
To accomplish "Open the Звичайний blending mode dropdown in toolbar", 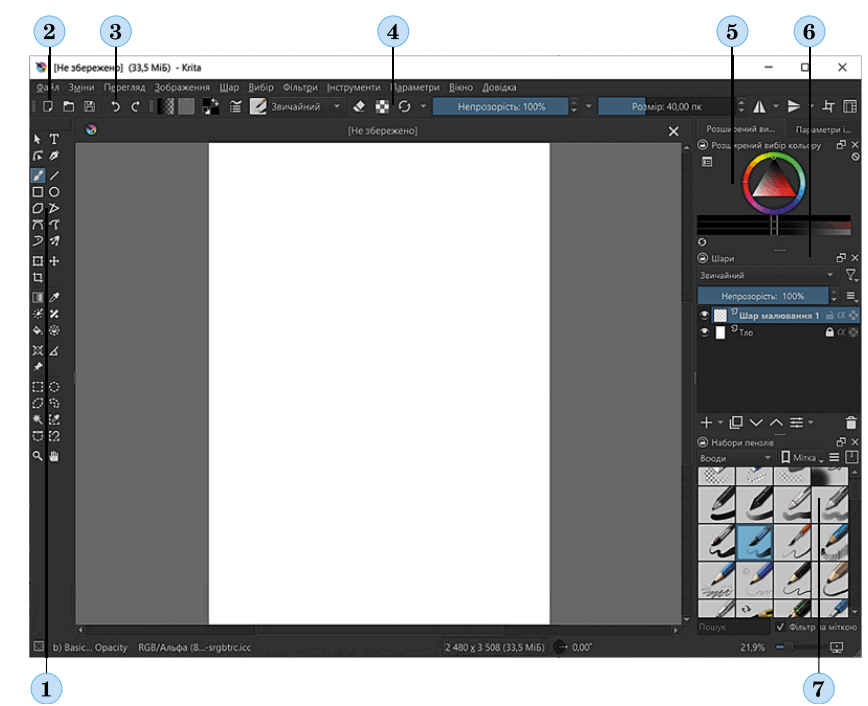I will 305,106.
